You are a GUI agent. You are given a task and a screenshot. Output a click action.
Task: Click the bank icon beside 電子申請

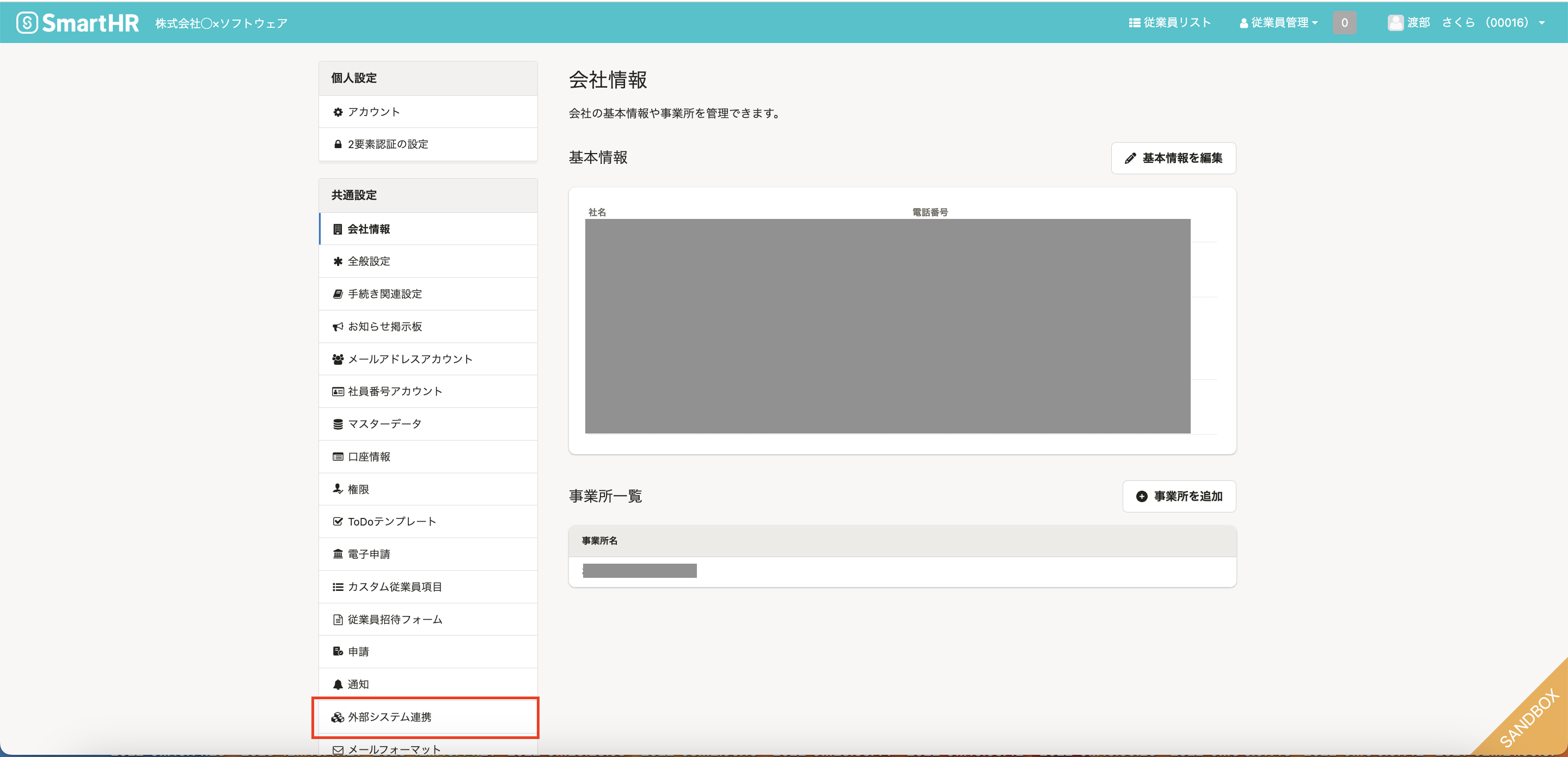pos(338,554)
